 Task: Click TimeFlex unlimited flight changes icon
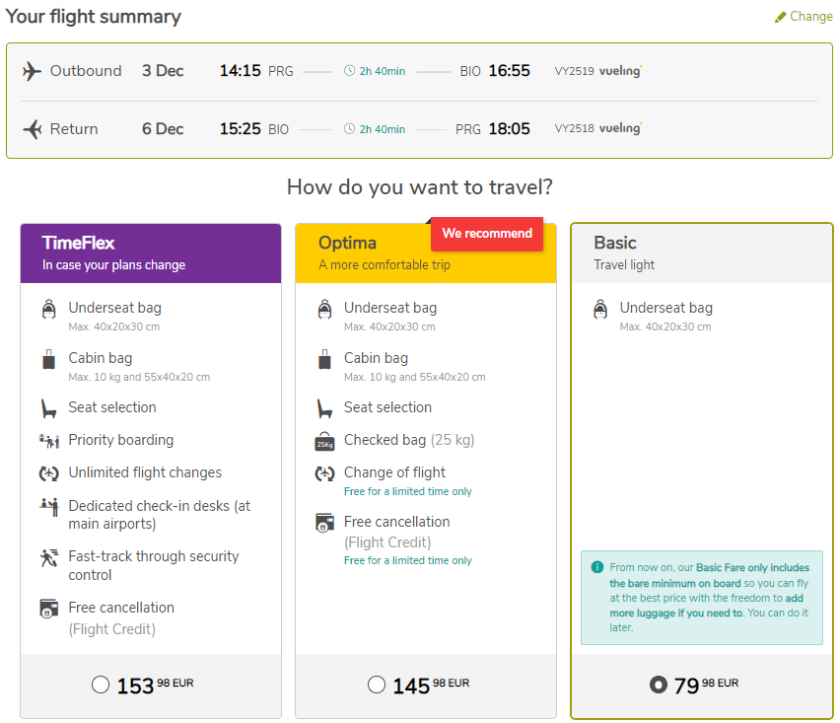49,473
